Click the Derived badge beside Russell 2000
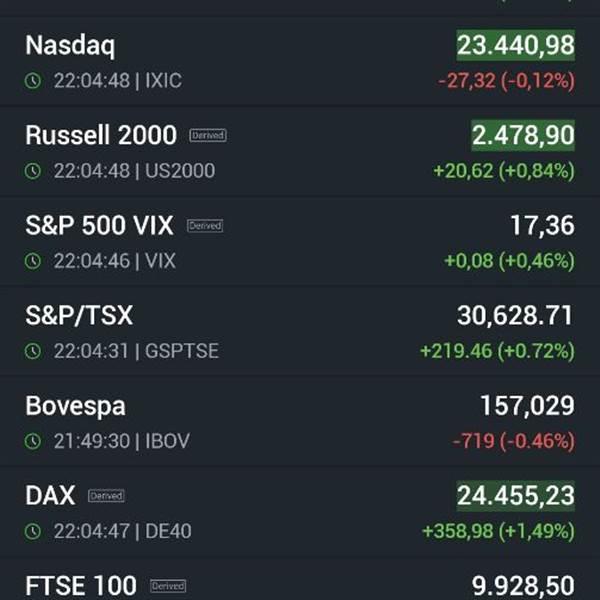Viewport: 600px width, 600px height. [x=209, y=135]
